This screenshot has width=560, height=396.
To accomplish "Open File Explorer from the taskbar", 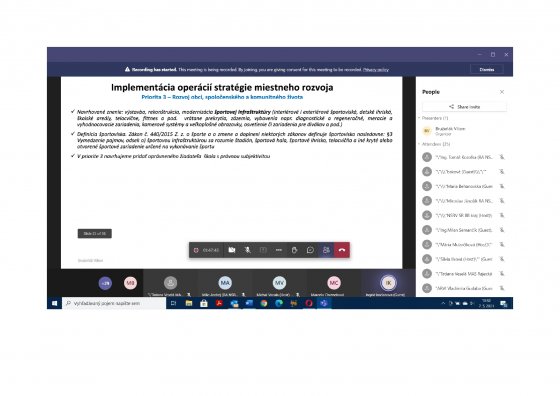I will tap(189, 303).
